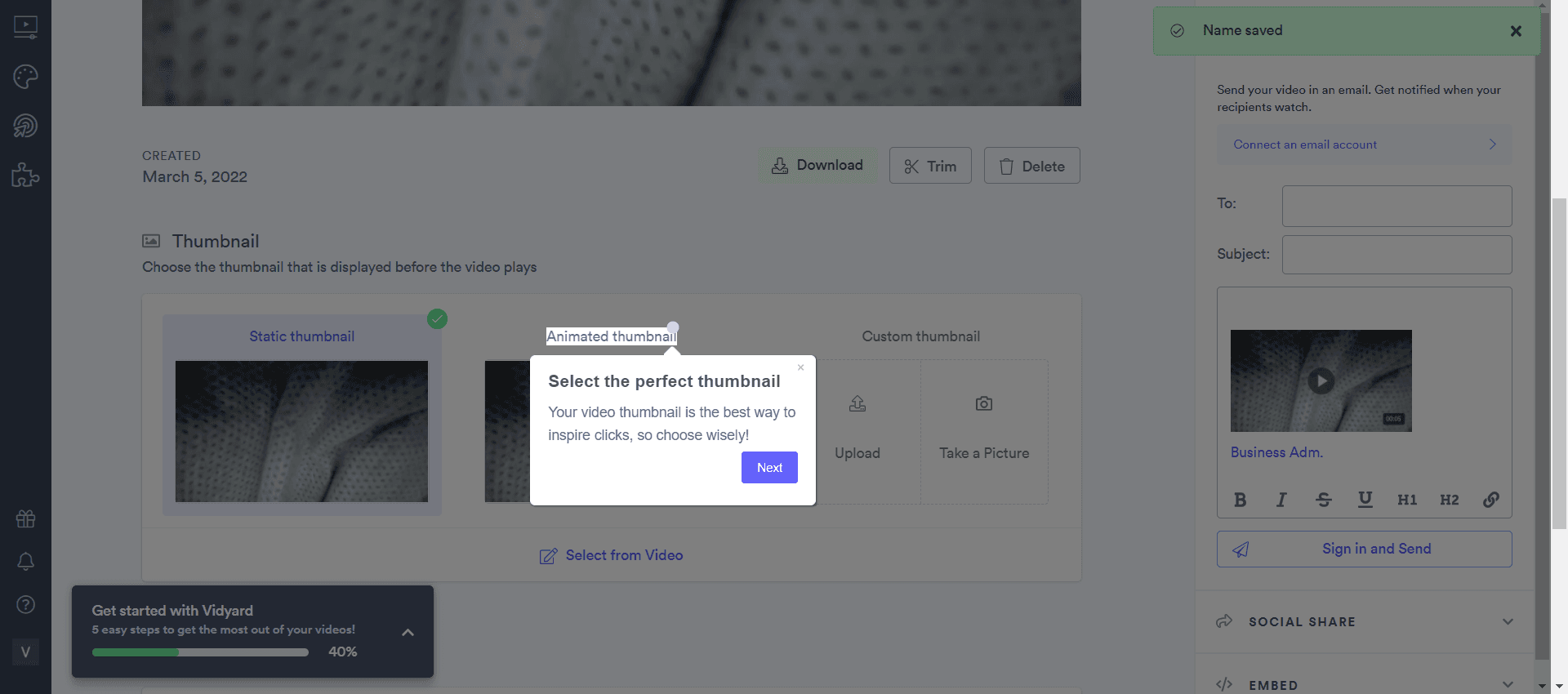The width and height of the screenshot is (1568, 694).
Task: Expand the Social Share section
Action: click(x=1365, y=622)
